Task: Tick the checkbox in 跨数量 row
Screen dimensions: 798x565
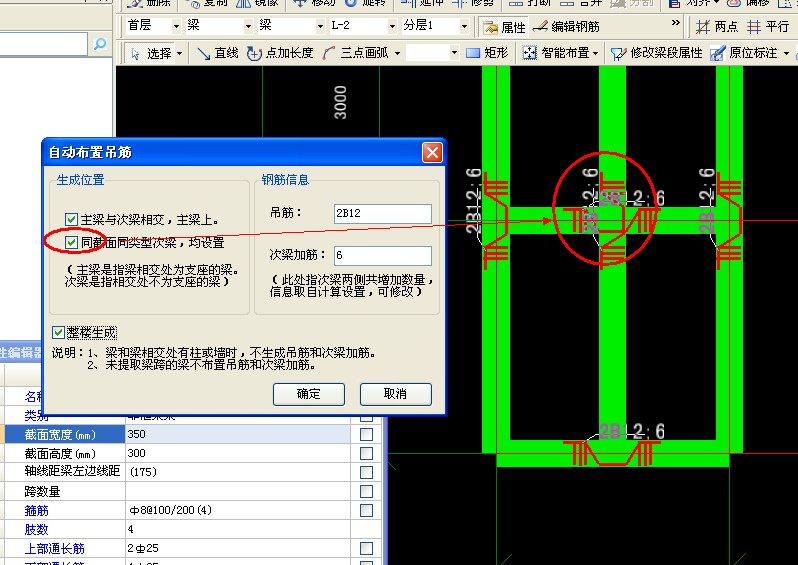Action: (x=366, y=491)
